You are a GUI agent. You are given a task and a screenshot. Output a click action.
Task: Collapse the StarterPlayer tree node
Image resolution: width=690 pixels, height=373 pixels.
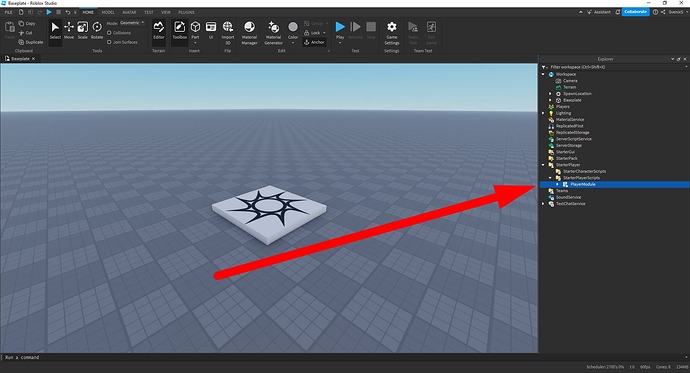point(543,165)
